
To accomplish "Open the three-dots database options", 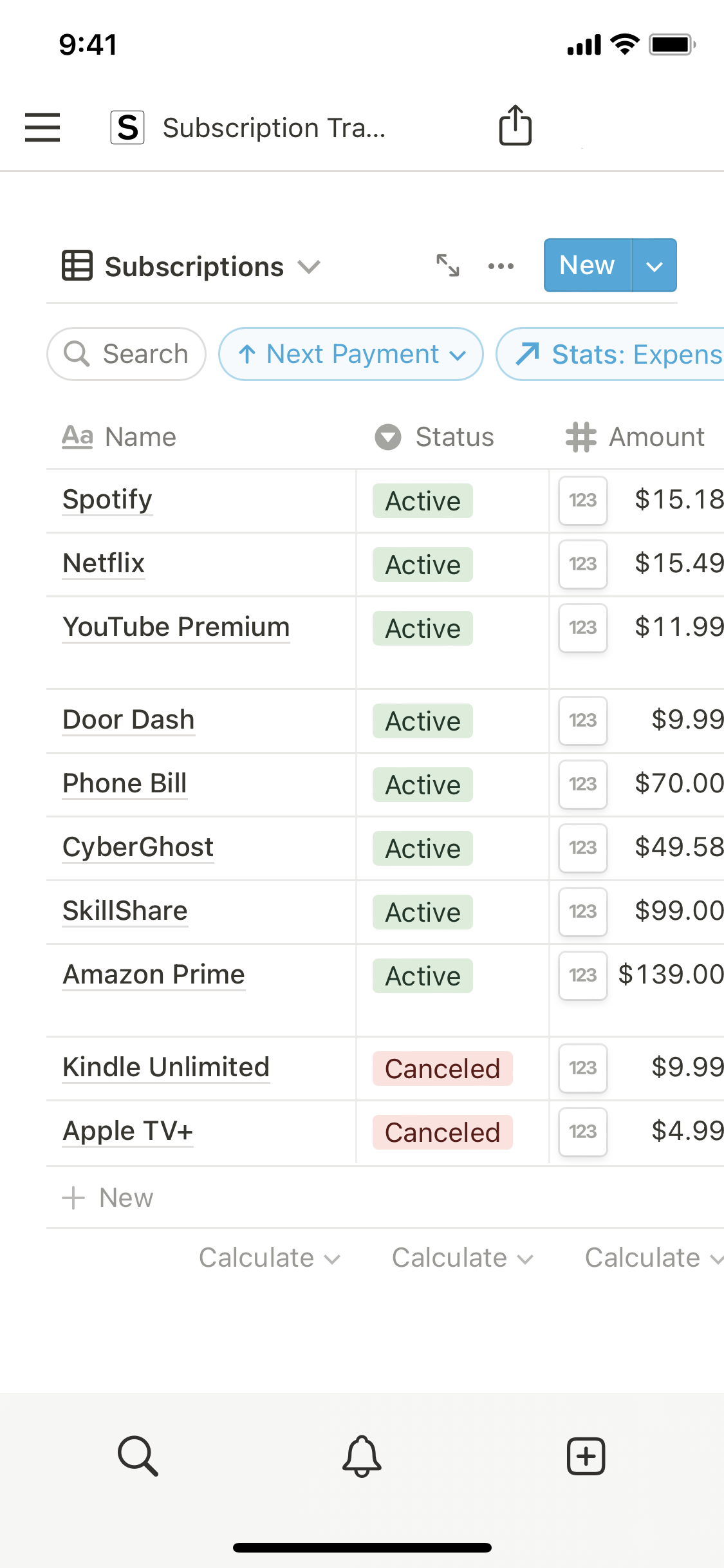I will point(501,266).
